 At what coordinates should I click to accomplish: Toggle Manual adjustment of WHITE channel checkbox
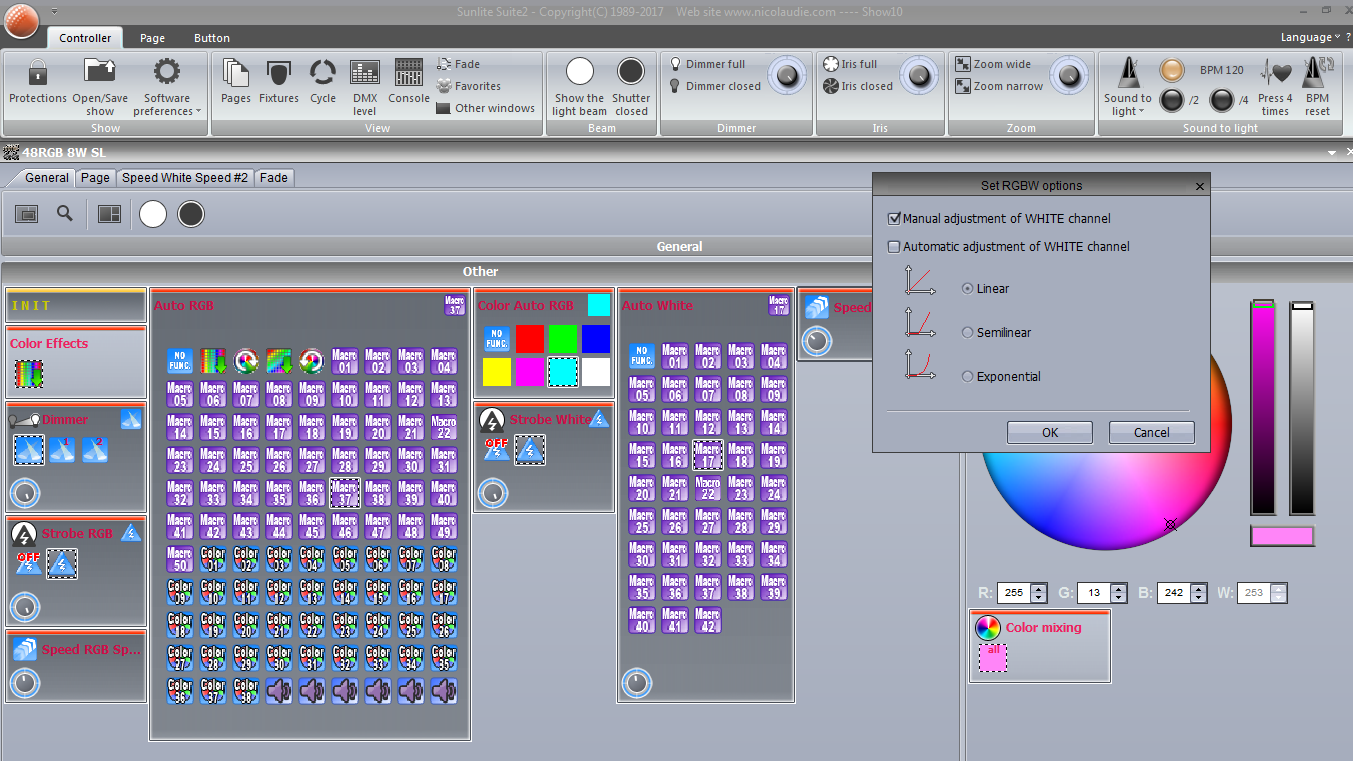tap(895, 219)
